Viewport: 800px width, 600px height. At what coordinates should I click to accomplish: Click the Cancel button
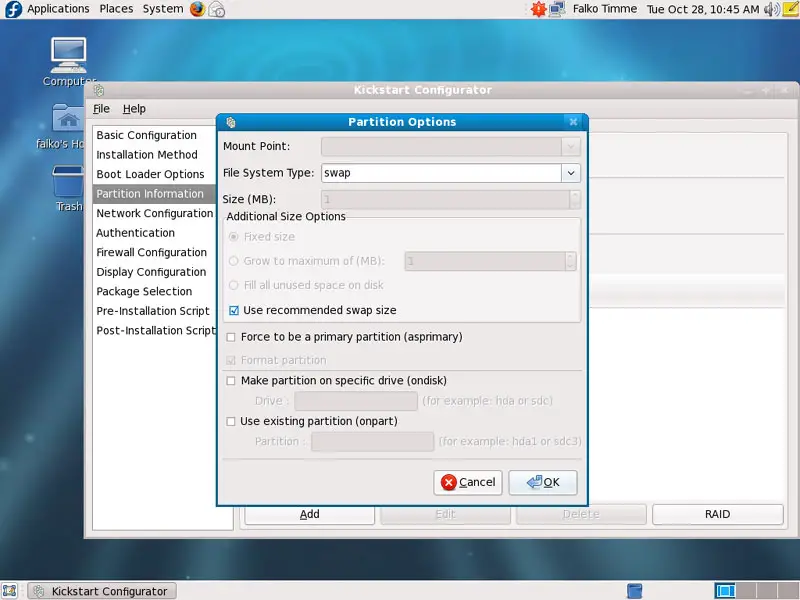pyautogui.click(x=468, y=482)
